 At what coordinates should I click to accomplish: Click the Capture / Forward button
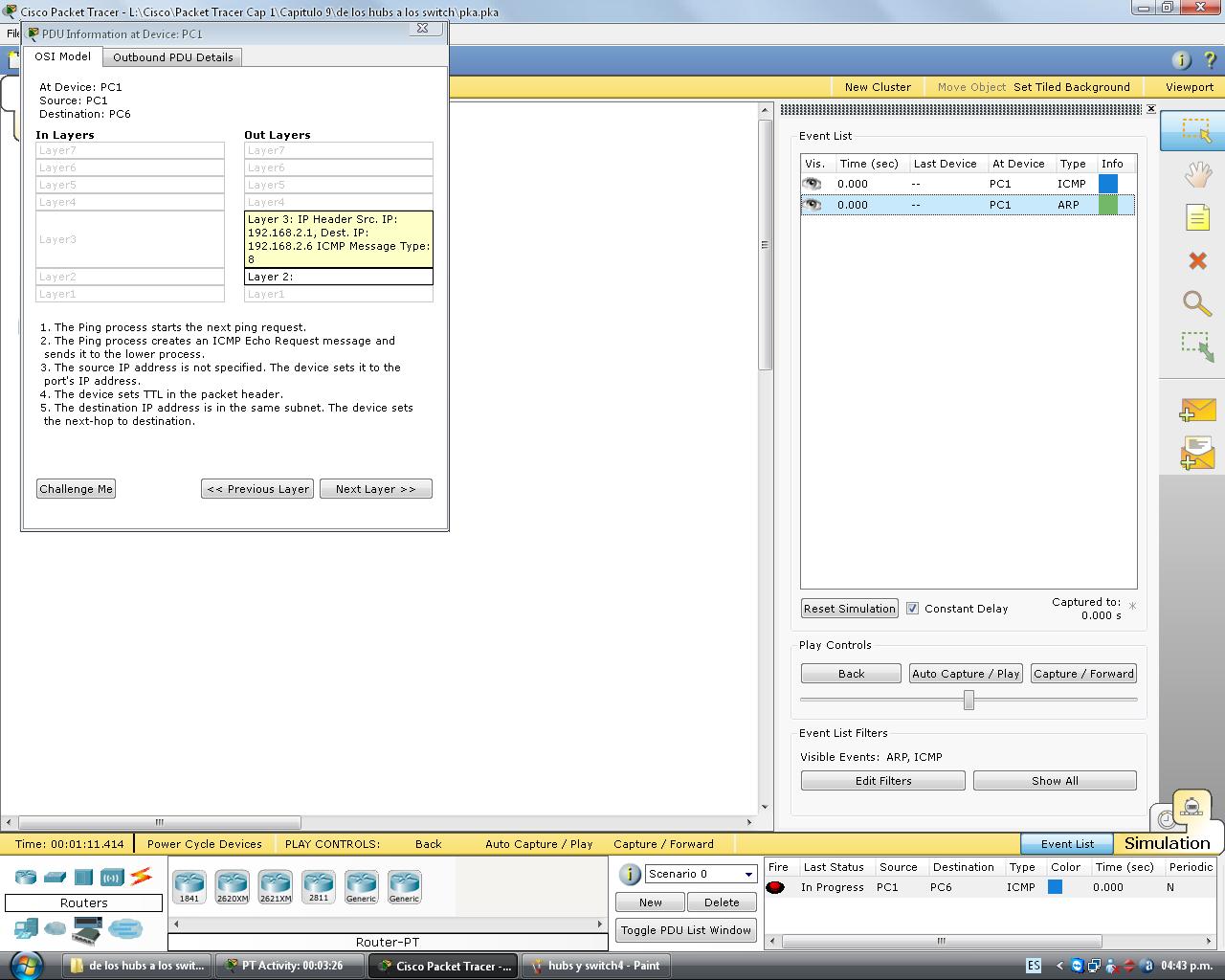point(1084,674)
